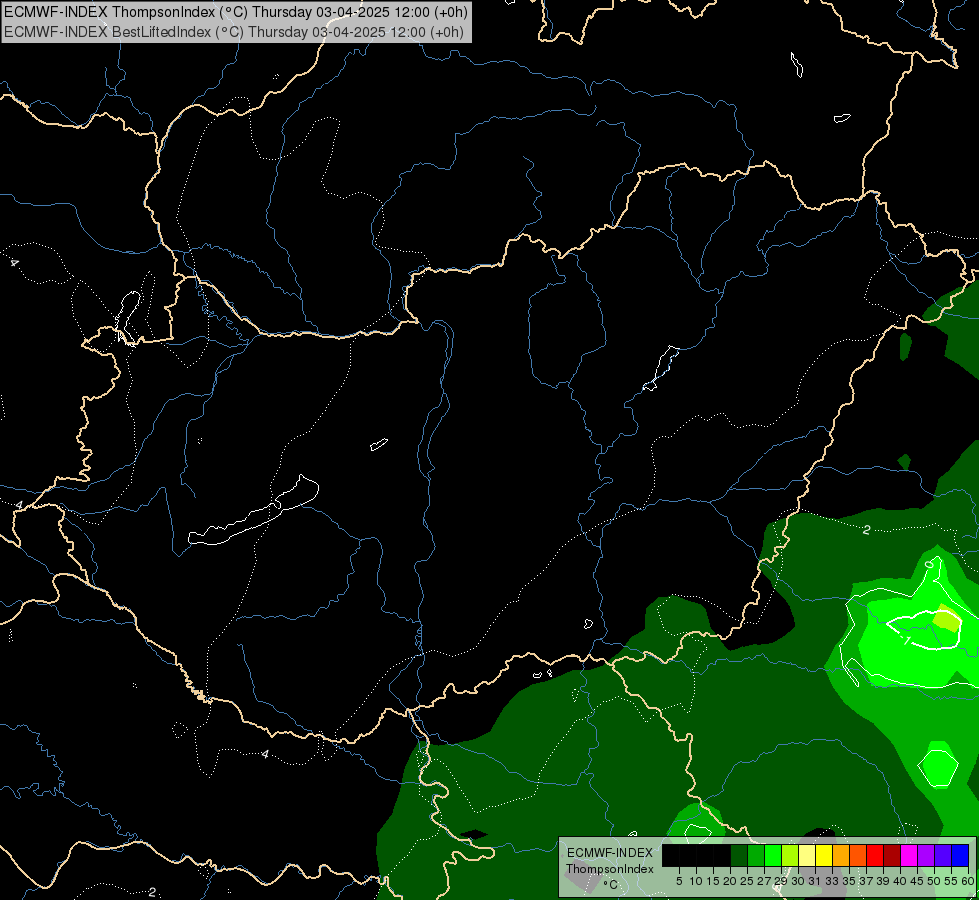Click legend tick label 29
This screenshot has width=979, height=900.
781,881
